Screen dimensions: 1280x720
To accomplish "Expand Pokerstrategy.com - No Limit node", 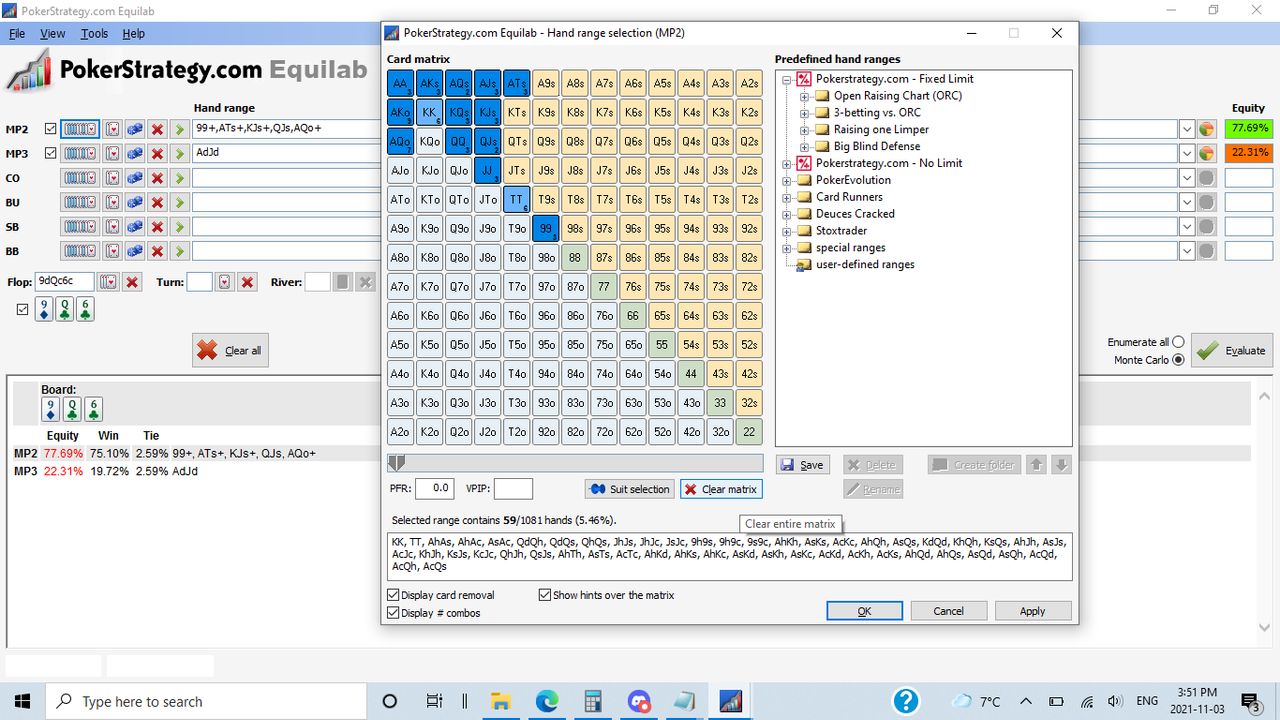I will pyautogui.click(x=787, y=163).
